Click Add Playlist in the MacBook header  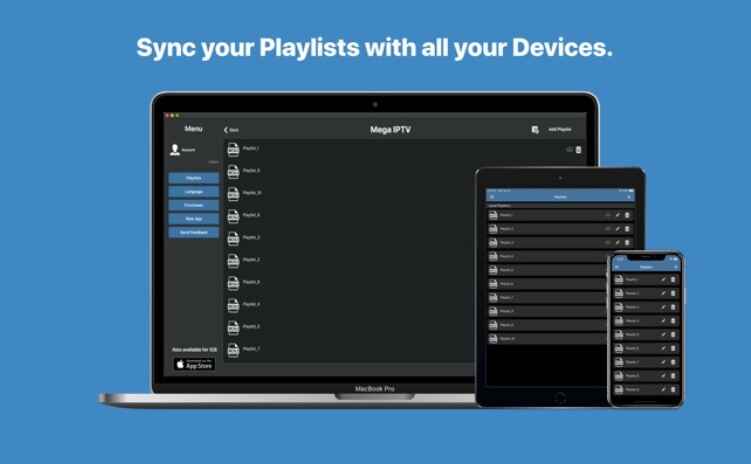pos(559,129)
